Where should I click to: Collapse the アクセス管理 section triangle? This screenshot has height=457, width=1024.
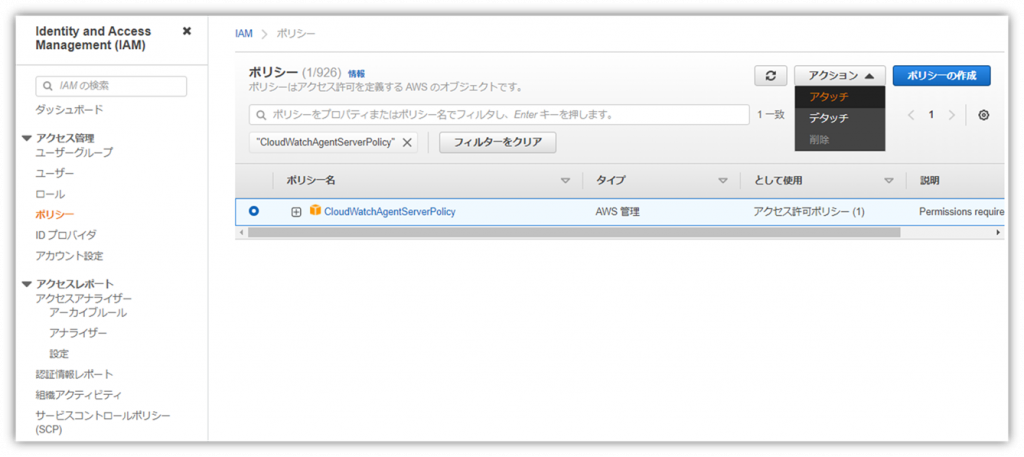pyautogui.click(x=27, y=138)
